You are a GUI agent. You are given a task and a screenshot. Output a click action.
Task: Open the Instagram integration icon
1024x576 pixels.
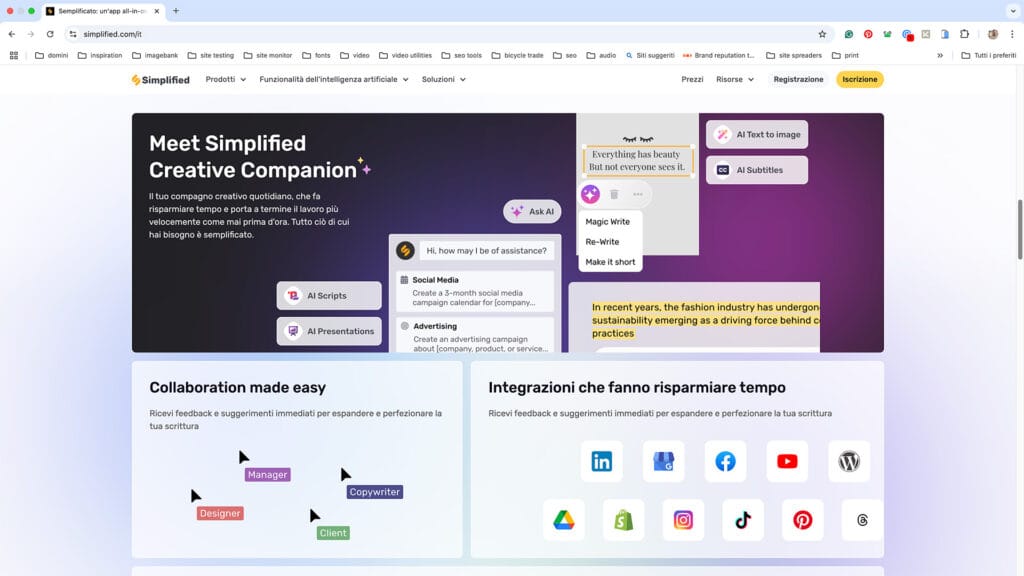[683, 520]
